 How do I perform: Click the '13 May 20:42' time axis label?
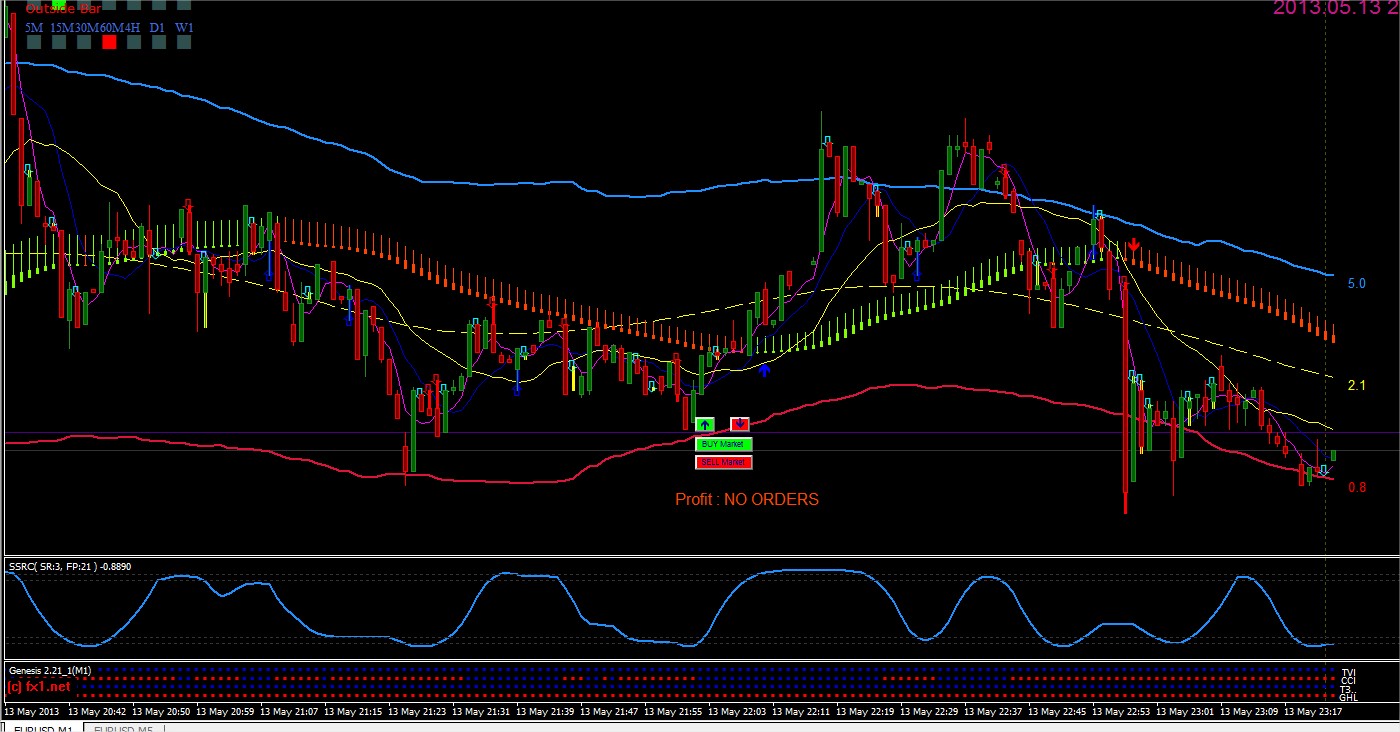(x=97, y=712)
